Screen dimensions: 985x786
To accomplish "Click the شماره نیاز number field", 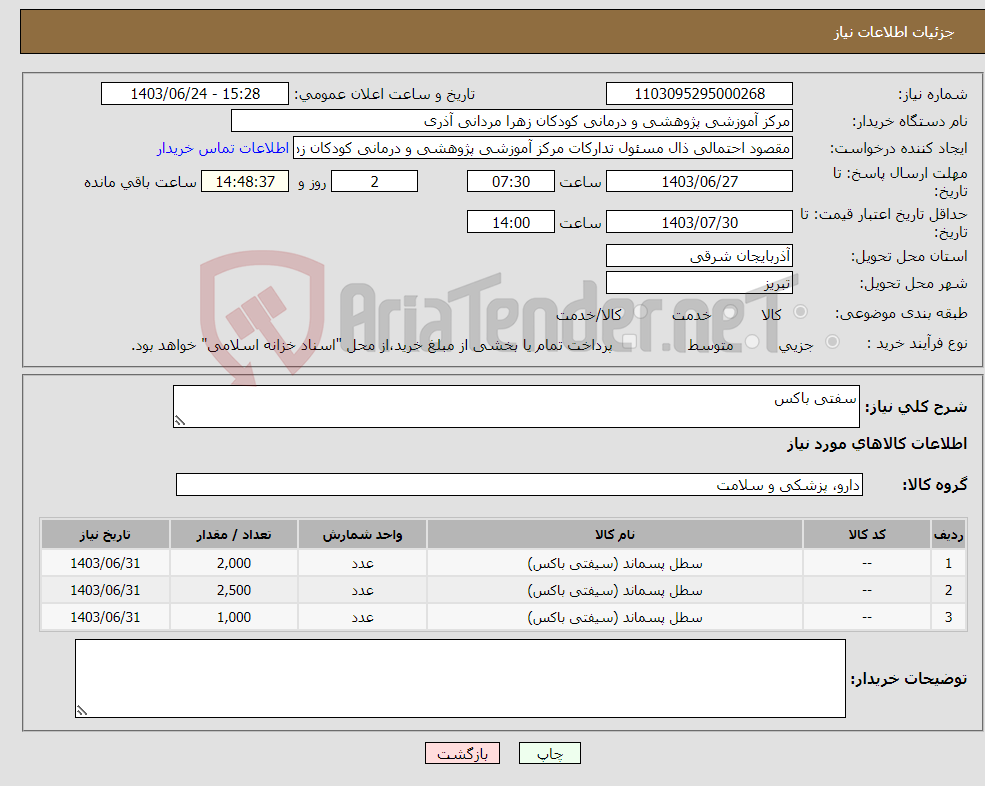I will pos(699,94).
